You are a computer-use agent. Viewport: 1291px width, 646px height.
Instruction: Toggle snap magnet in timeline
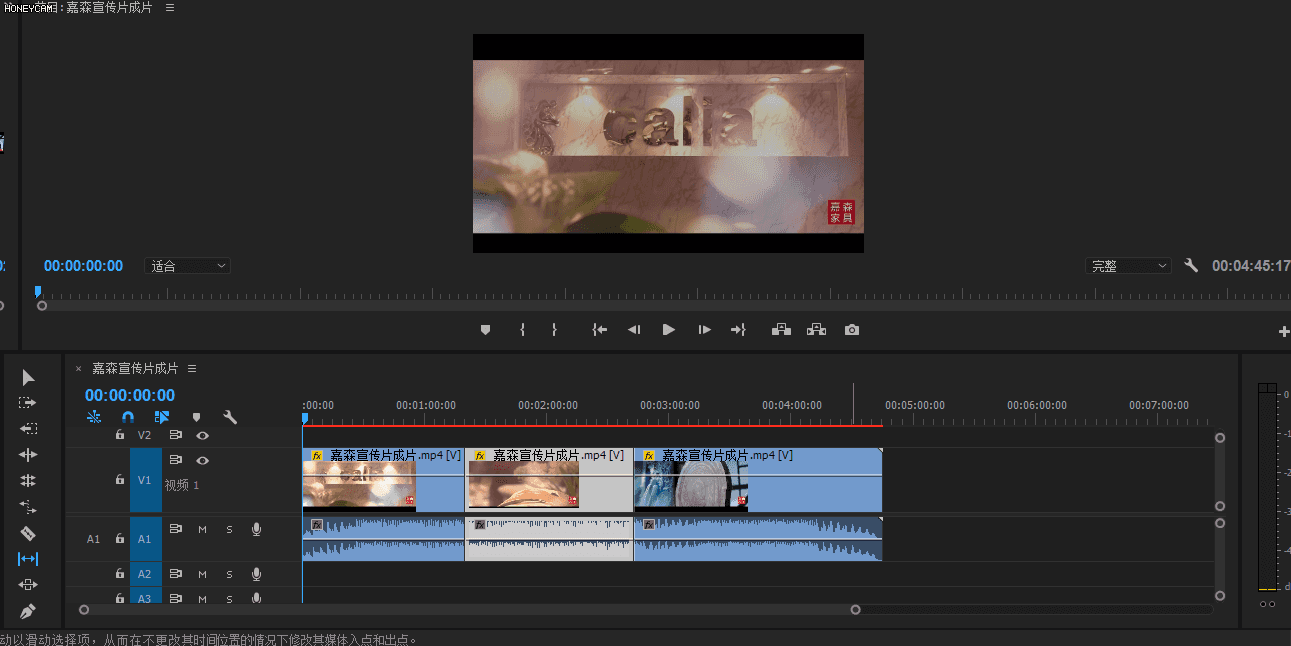point(128,417)
